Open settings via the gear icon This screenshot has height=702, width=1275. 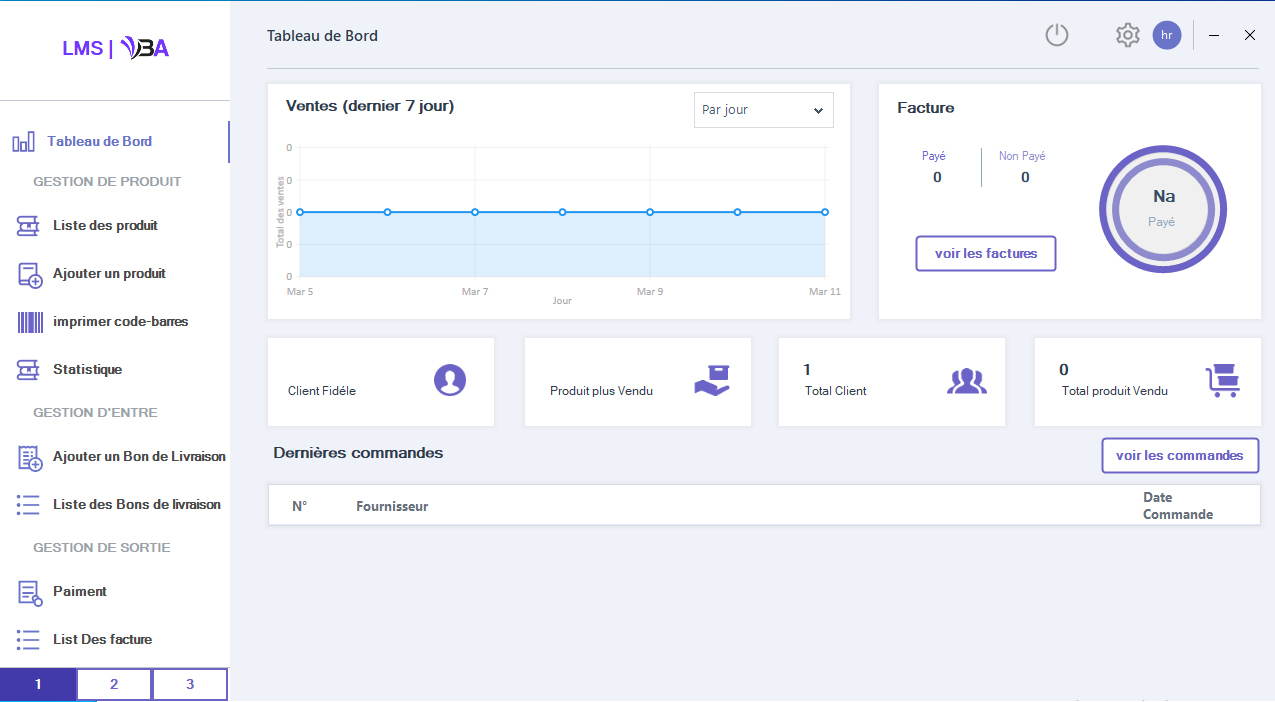pyautogui.click(x=1127, y=36)
